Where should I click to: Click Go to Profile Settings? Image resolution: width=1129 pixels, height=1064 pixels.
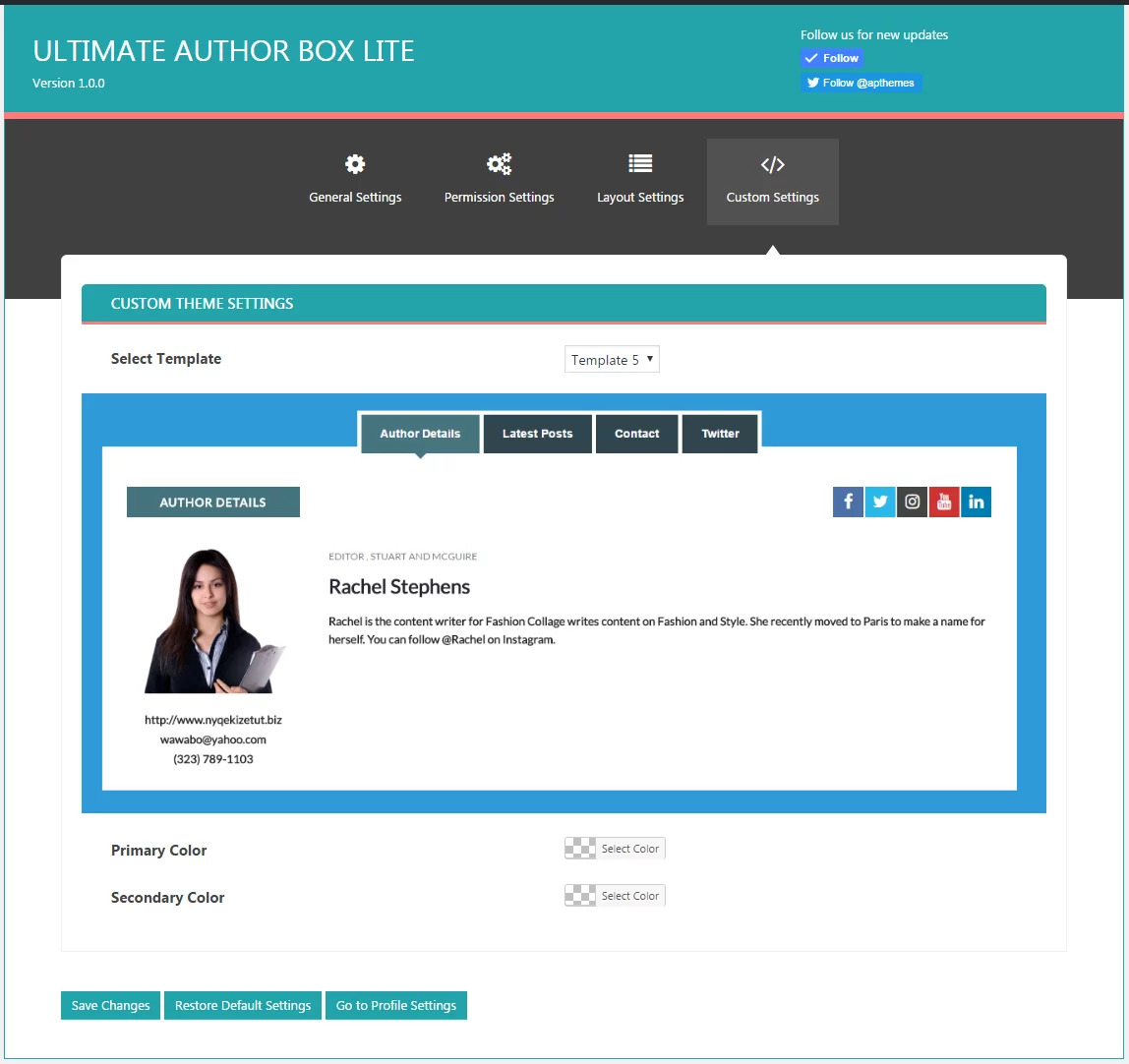tap(396, 1005)
